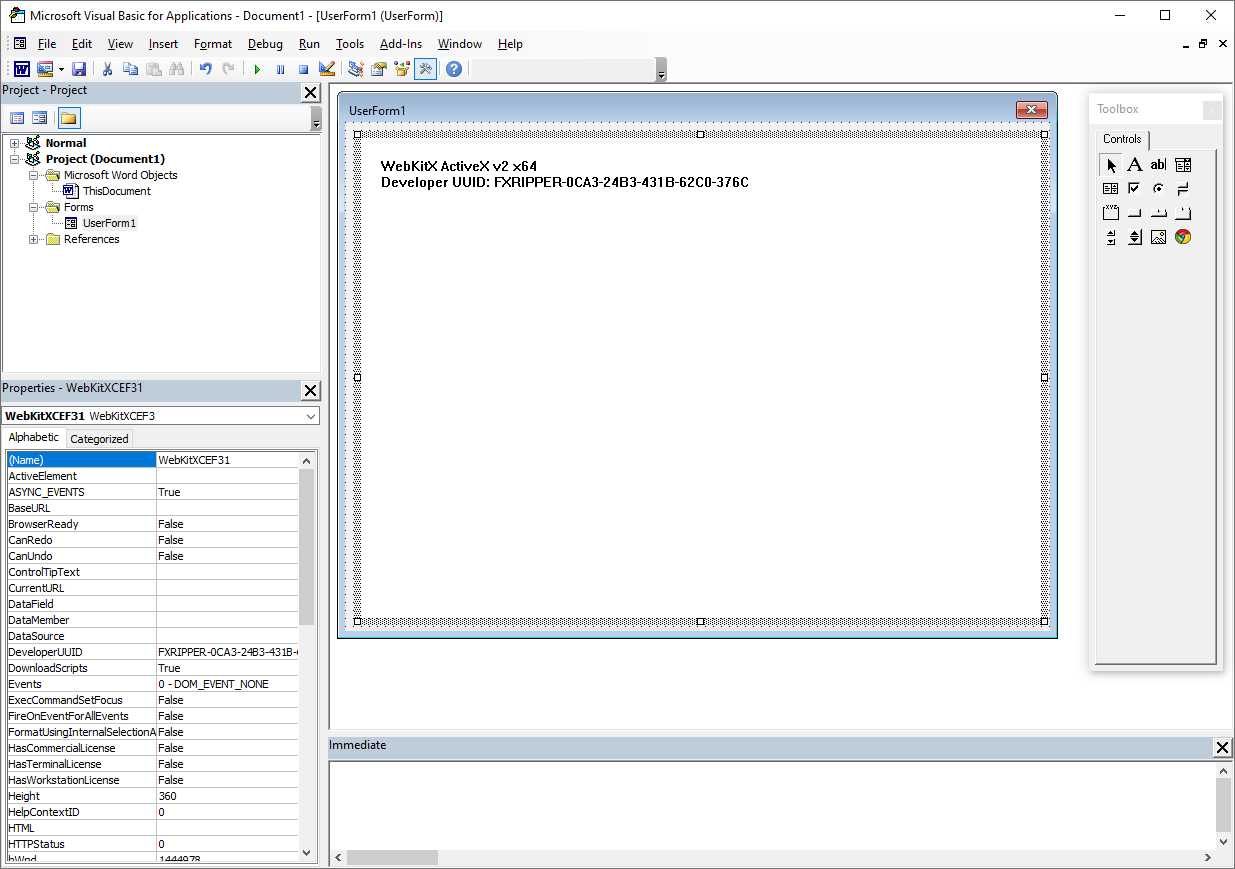Toggle the Toolbox toolbar icon
The height and width of the screenshot is (869, 1235).
[x=425, y=69]
